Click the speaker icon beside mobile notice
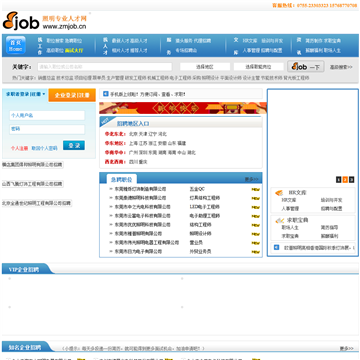 (106, 94)
